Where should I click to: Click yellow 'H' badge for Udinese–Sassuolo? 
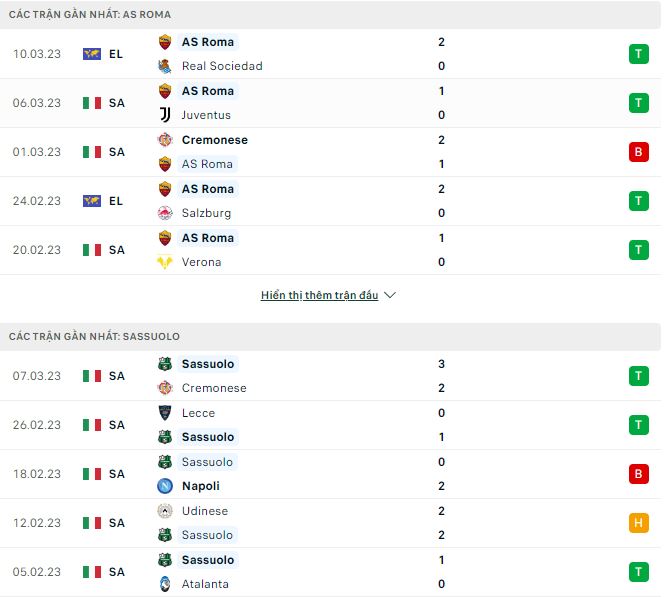click(638, 523)
